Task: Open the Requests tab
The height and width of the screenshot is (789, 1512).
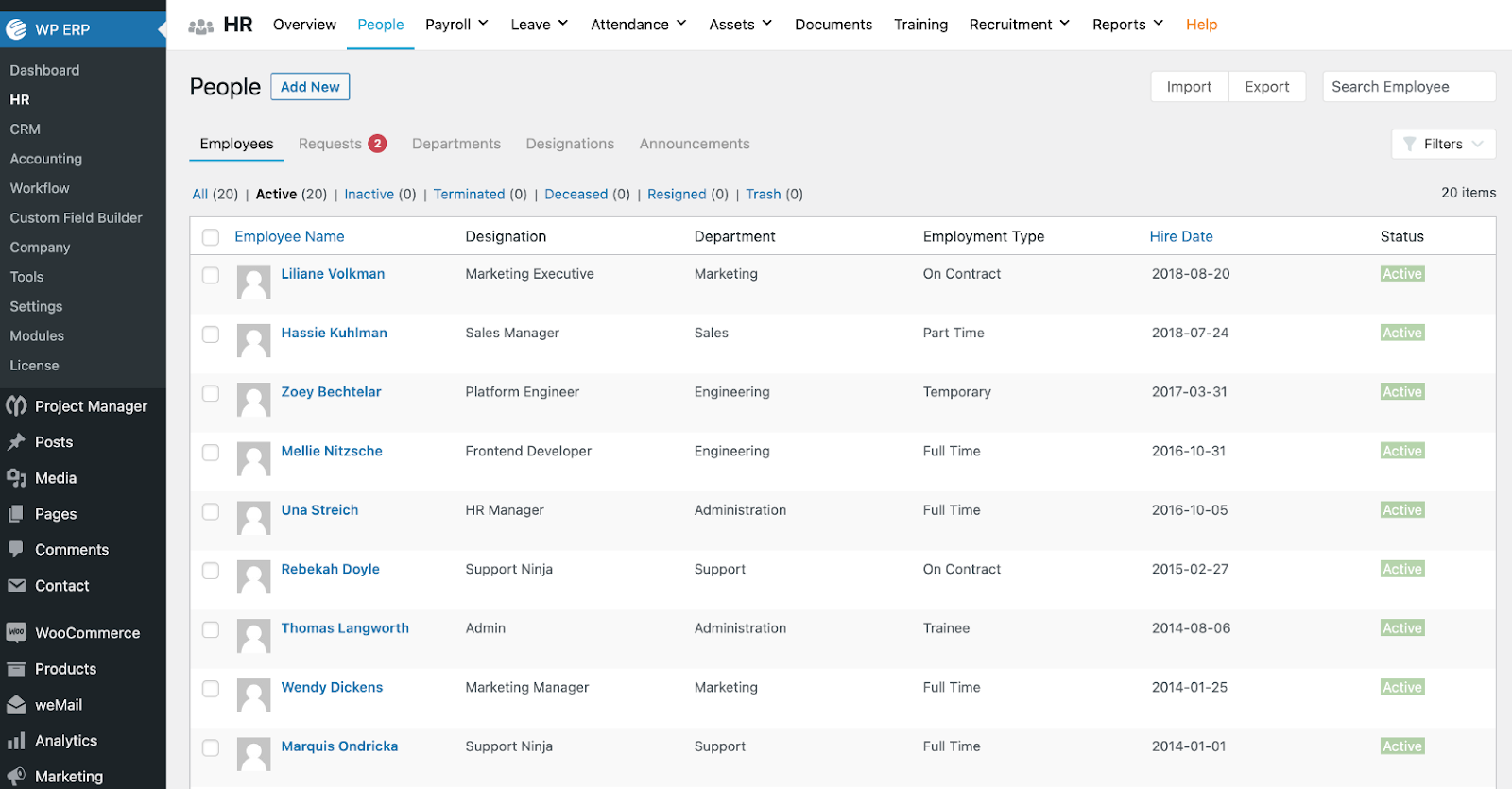Action: (331, 144)
